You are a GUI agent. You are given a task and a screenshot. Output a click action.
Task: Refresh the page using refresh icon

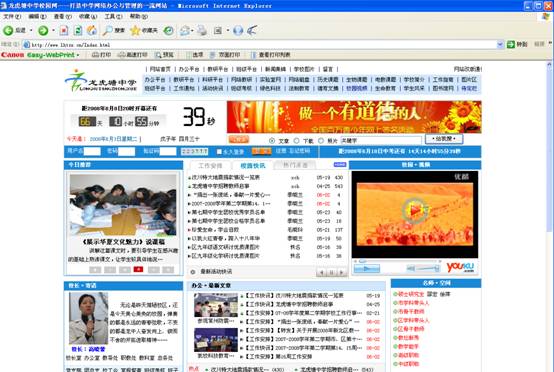pyautogui.click(x=78, y=31)
